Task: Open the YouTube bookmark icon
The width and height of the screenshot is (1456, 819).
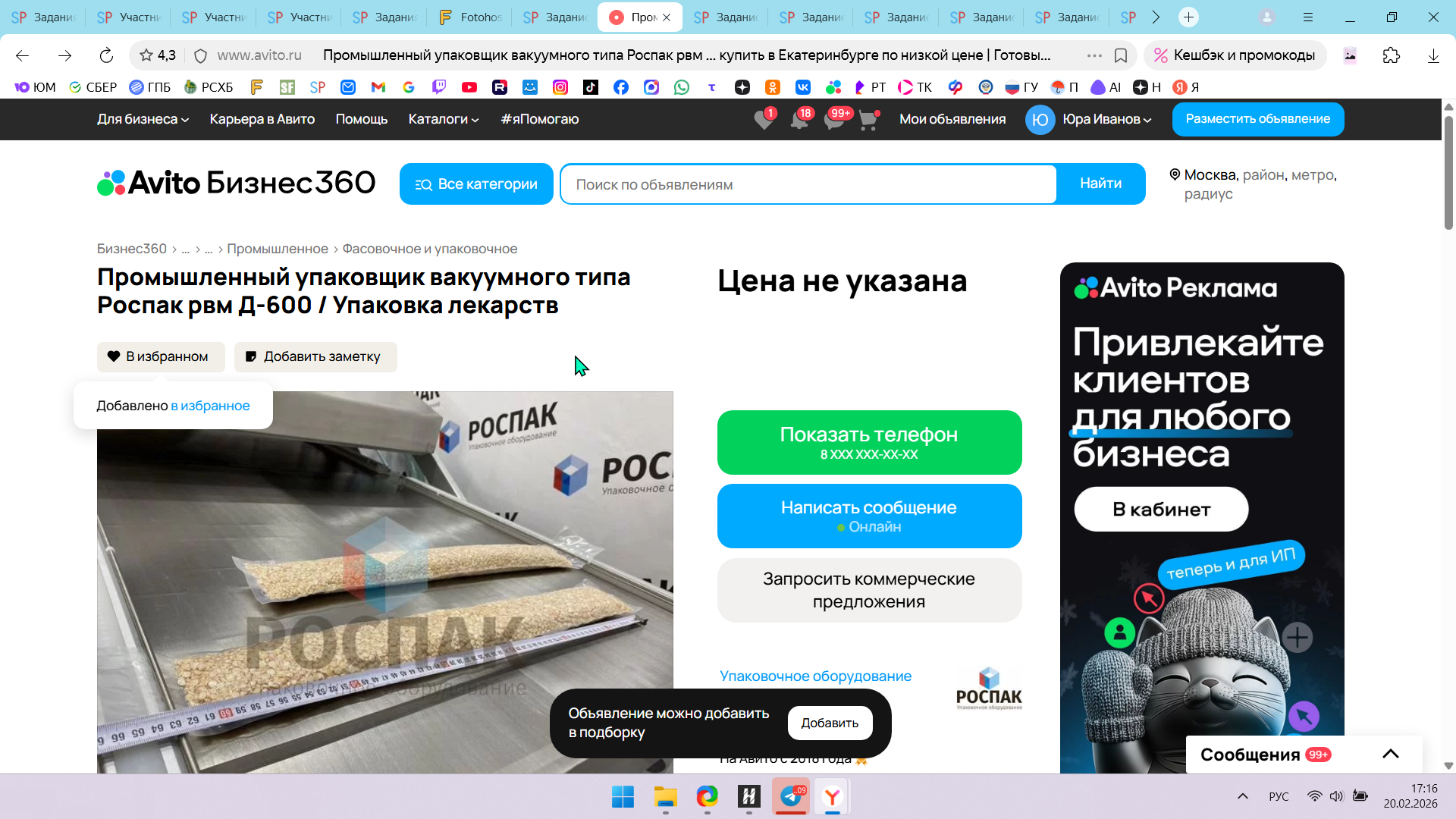Action: pyautogui.click(x=469, y=87)
